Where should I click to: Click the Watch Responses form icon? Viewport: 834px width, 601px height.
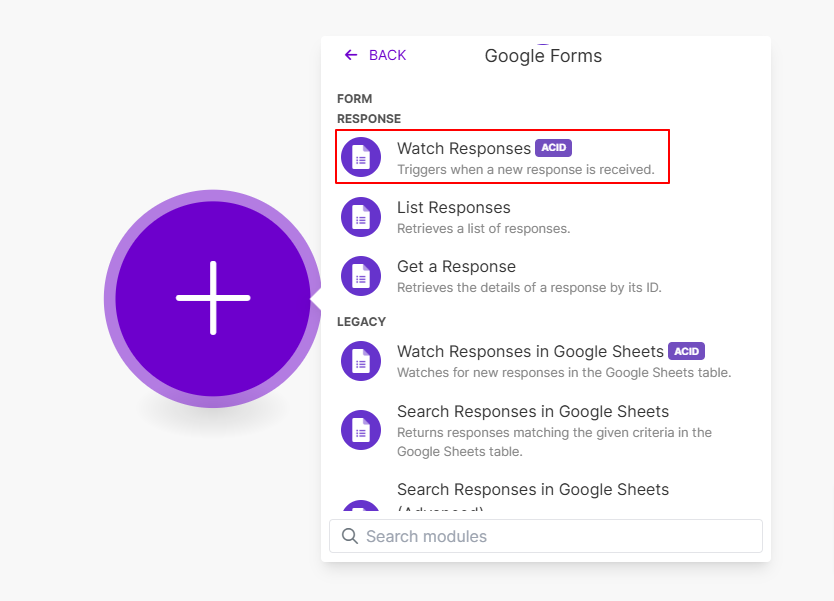point(361,157)
